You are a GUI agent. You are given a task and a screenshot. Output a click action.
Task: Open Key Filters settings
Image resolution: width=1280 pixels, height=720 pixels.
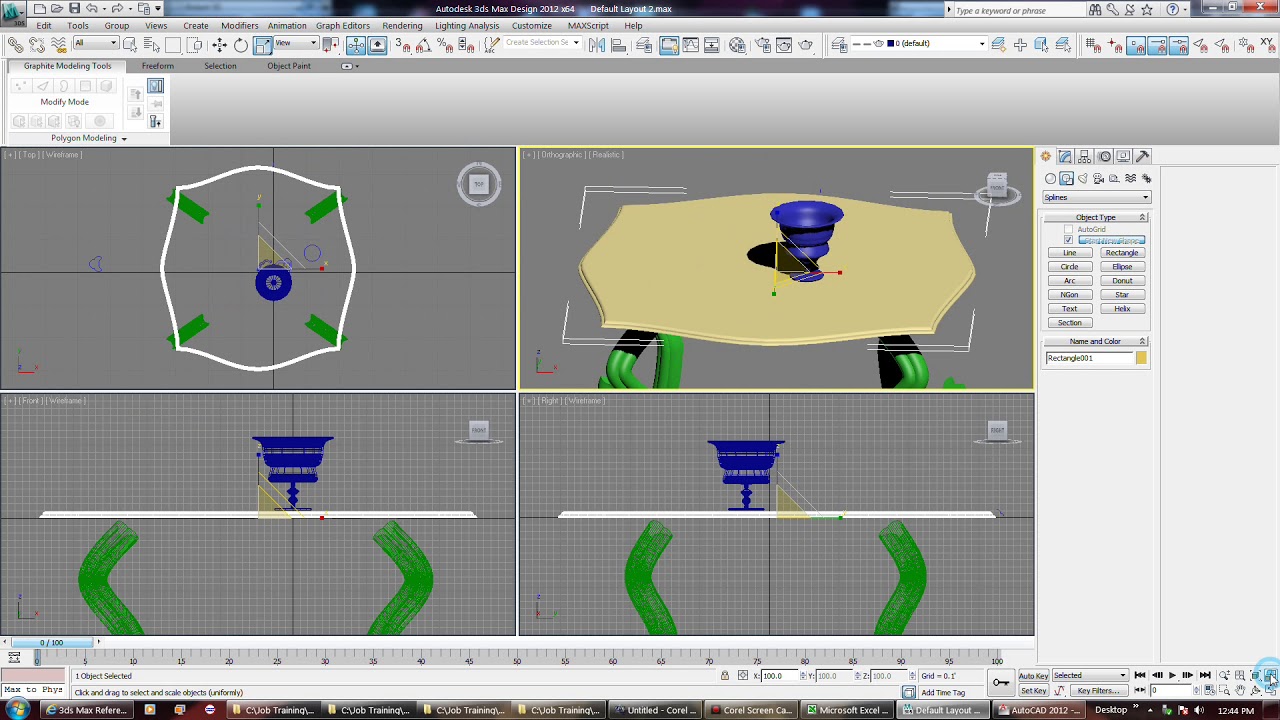[1097, 691]
